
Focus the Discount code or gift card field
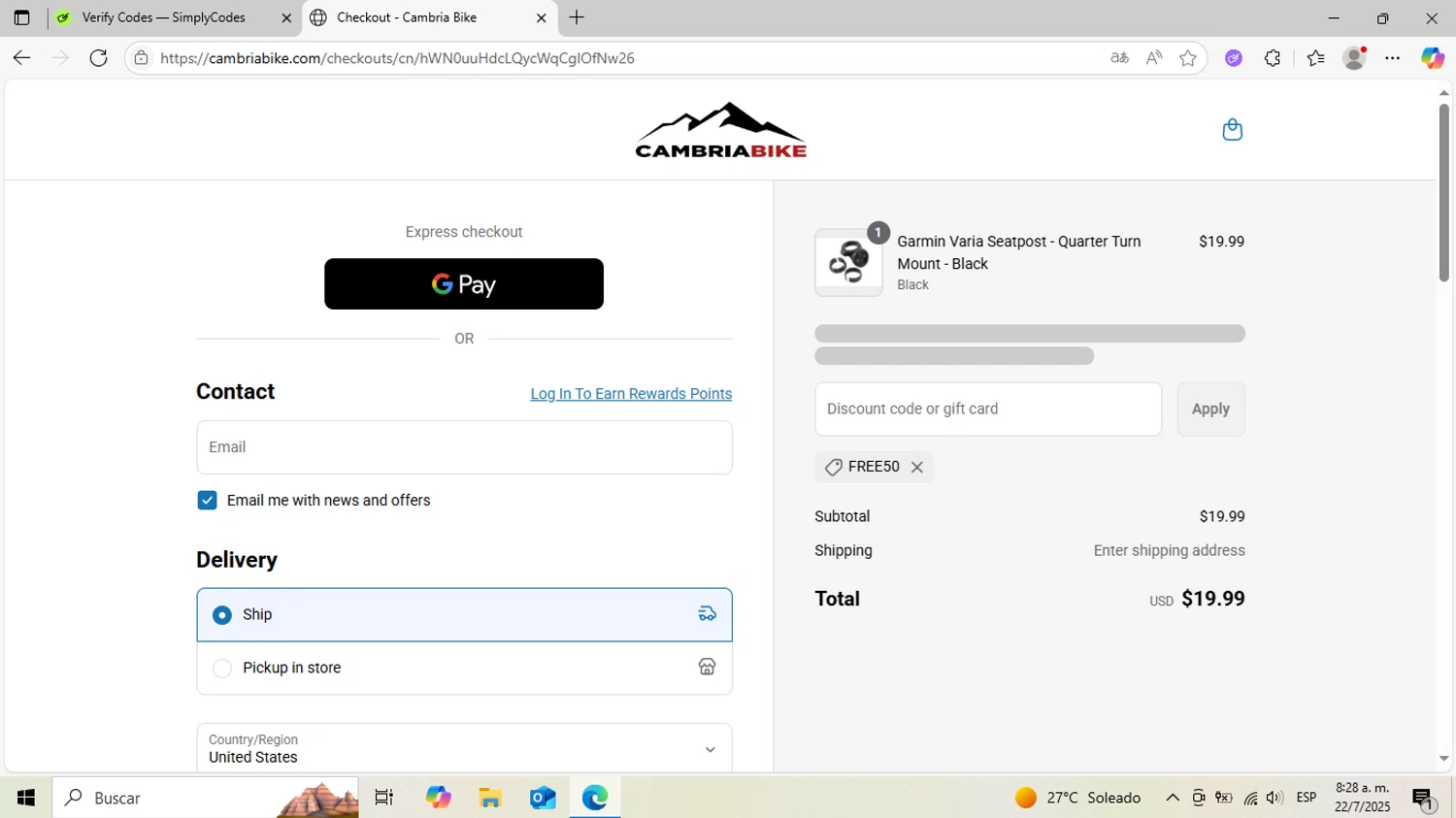(988, 409)
